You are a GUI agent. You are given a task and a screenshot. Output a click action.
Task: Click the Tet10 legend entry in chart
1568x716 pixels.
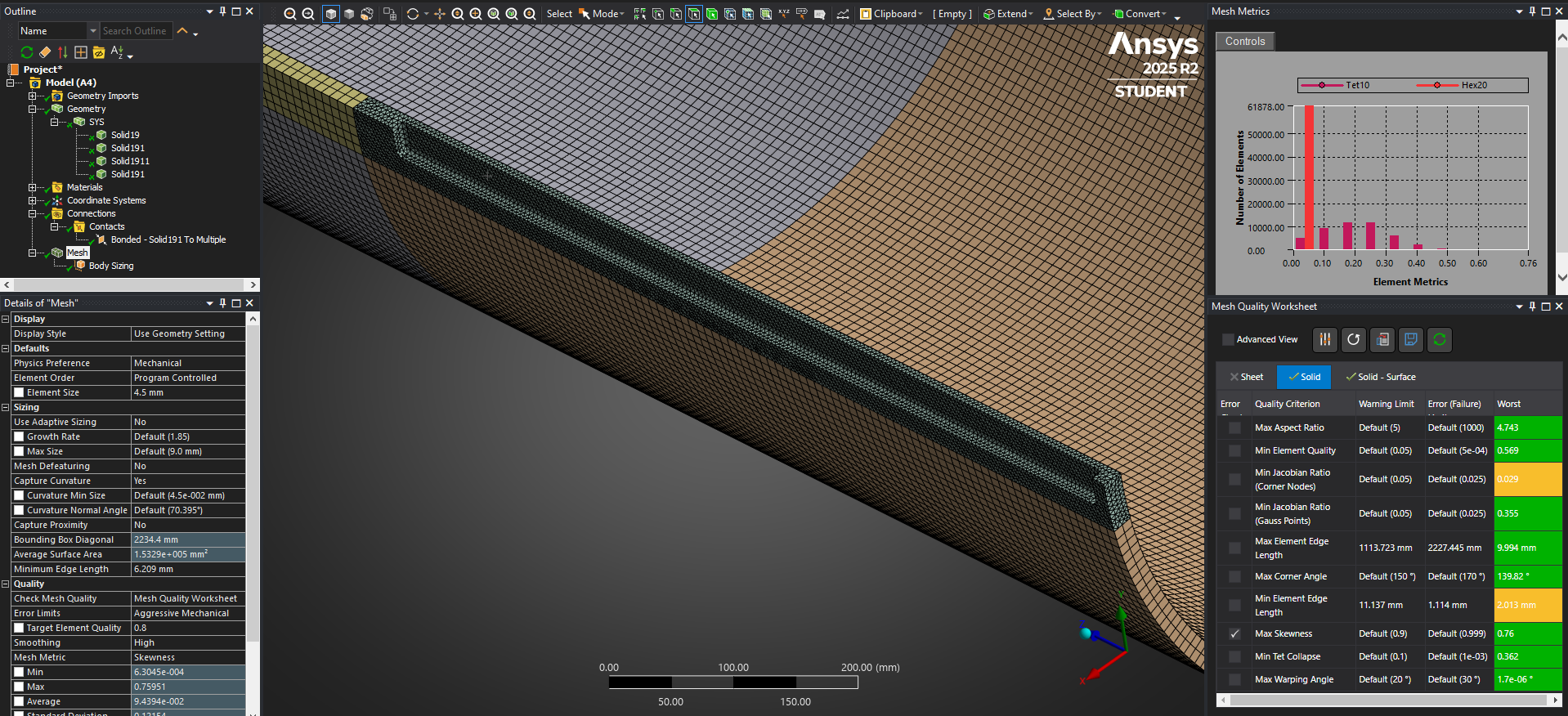[1335, 85]
